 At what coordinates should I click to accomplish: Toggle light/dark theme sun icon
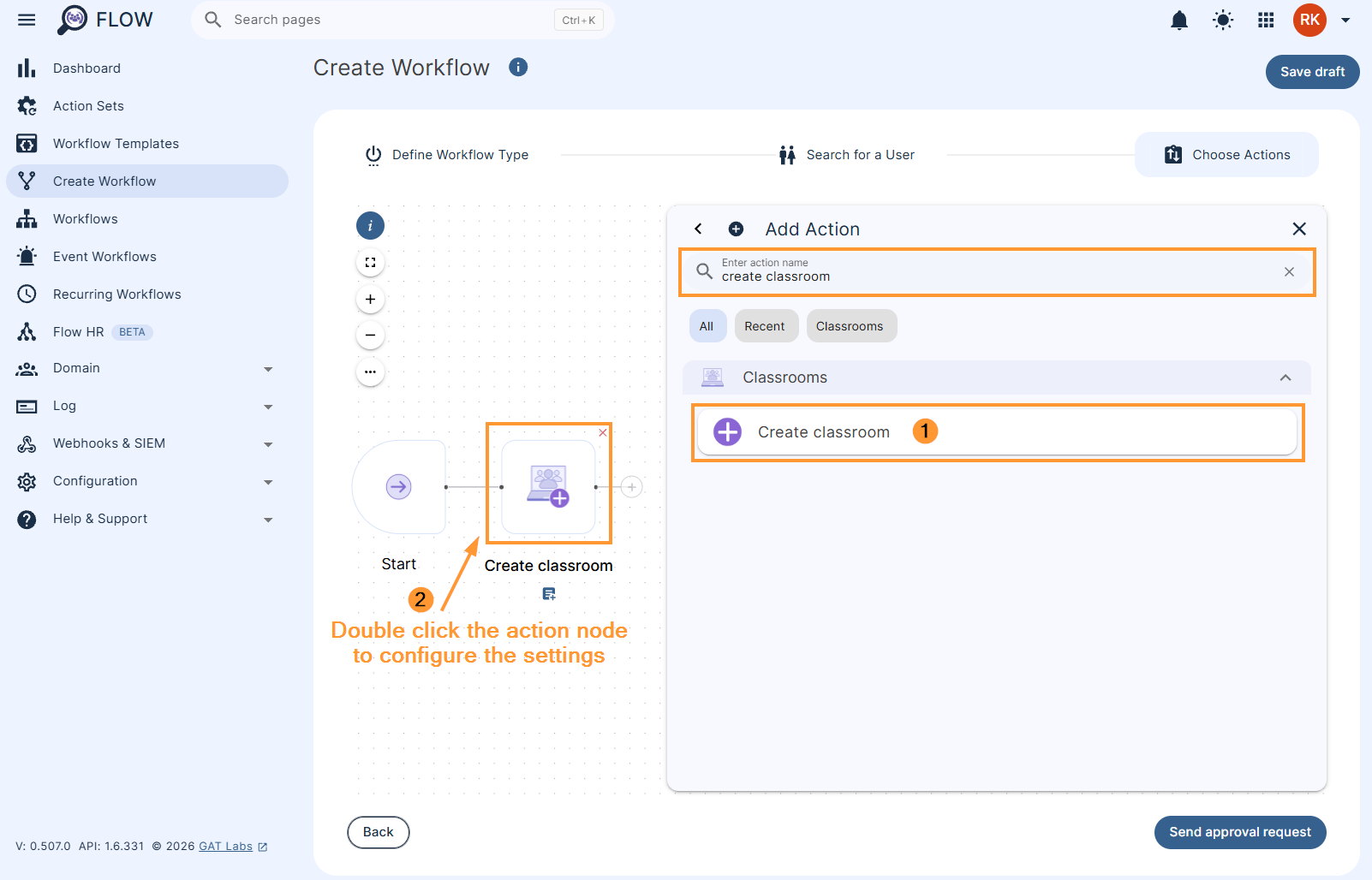coord(1223,21)
